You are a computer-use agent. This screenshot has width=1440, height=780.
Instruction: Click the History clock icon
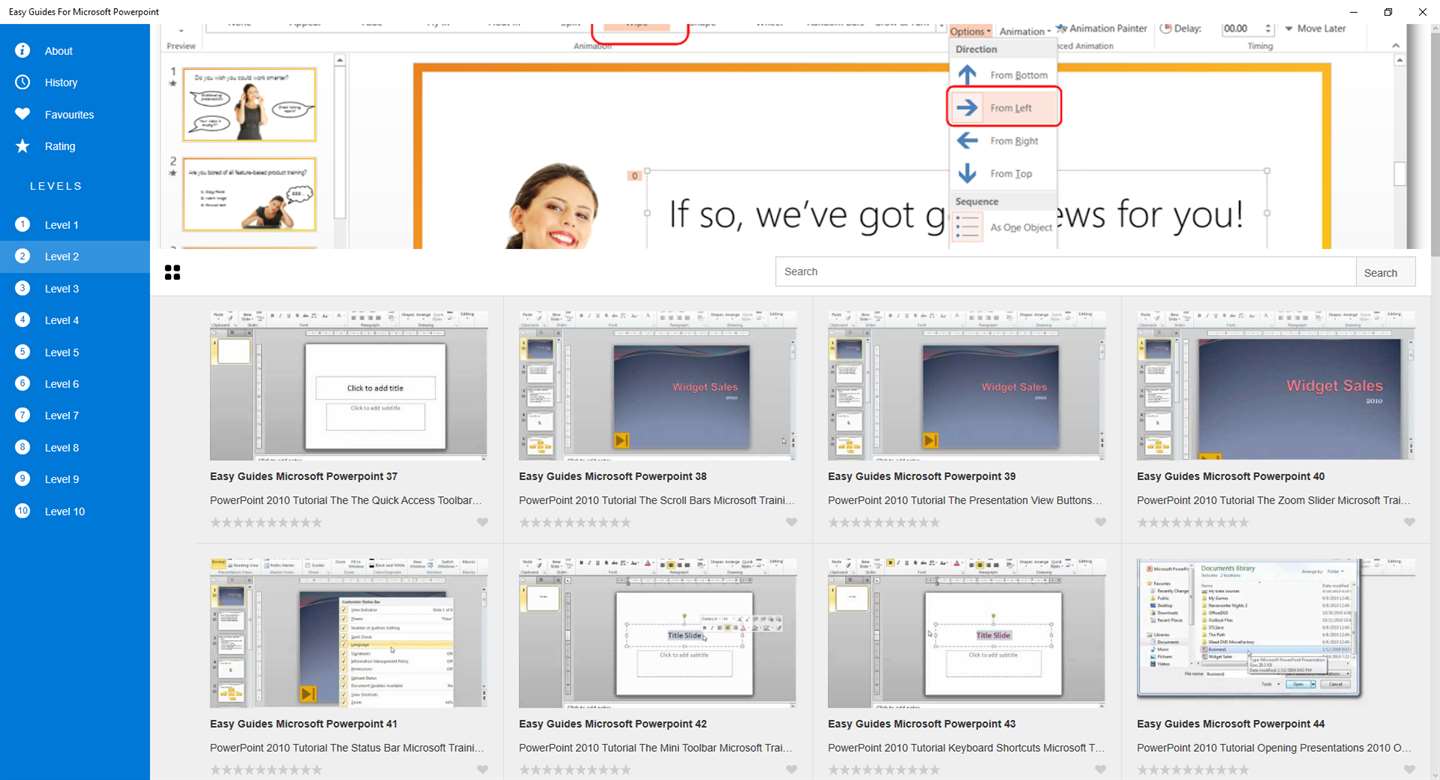coord(22,83)
